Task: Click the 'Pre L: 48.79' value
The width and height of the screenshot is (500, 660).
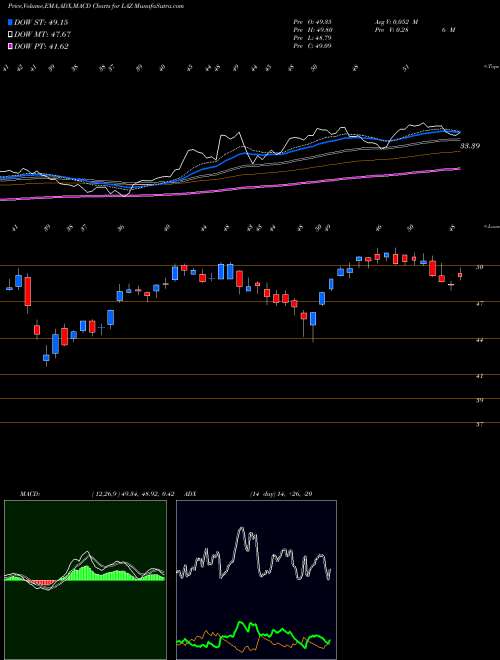Action: click(x=312, y=38)
